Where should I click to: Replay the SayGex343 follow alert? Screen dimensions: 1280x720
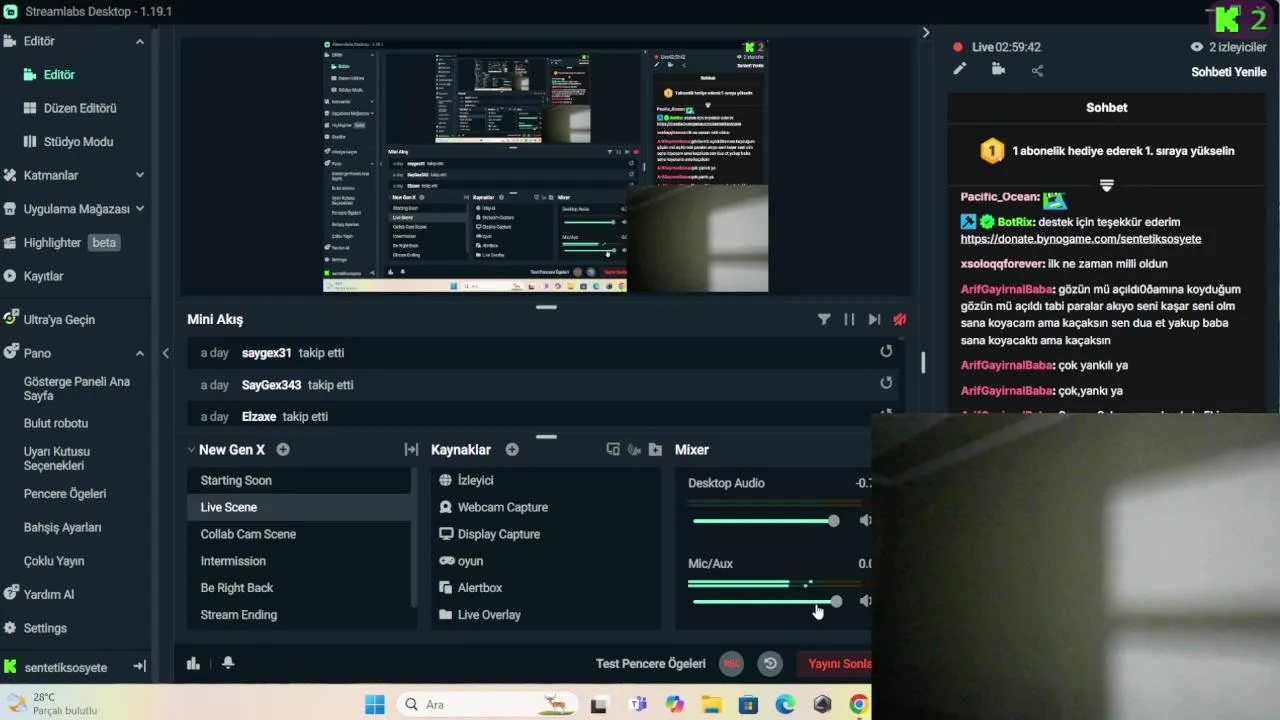pos(886,383)
